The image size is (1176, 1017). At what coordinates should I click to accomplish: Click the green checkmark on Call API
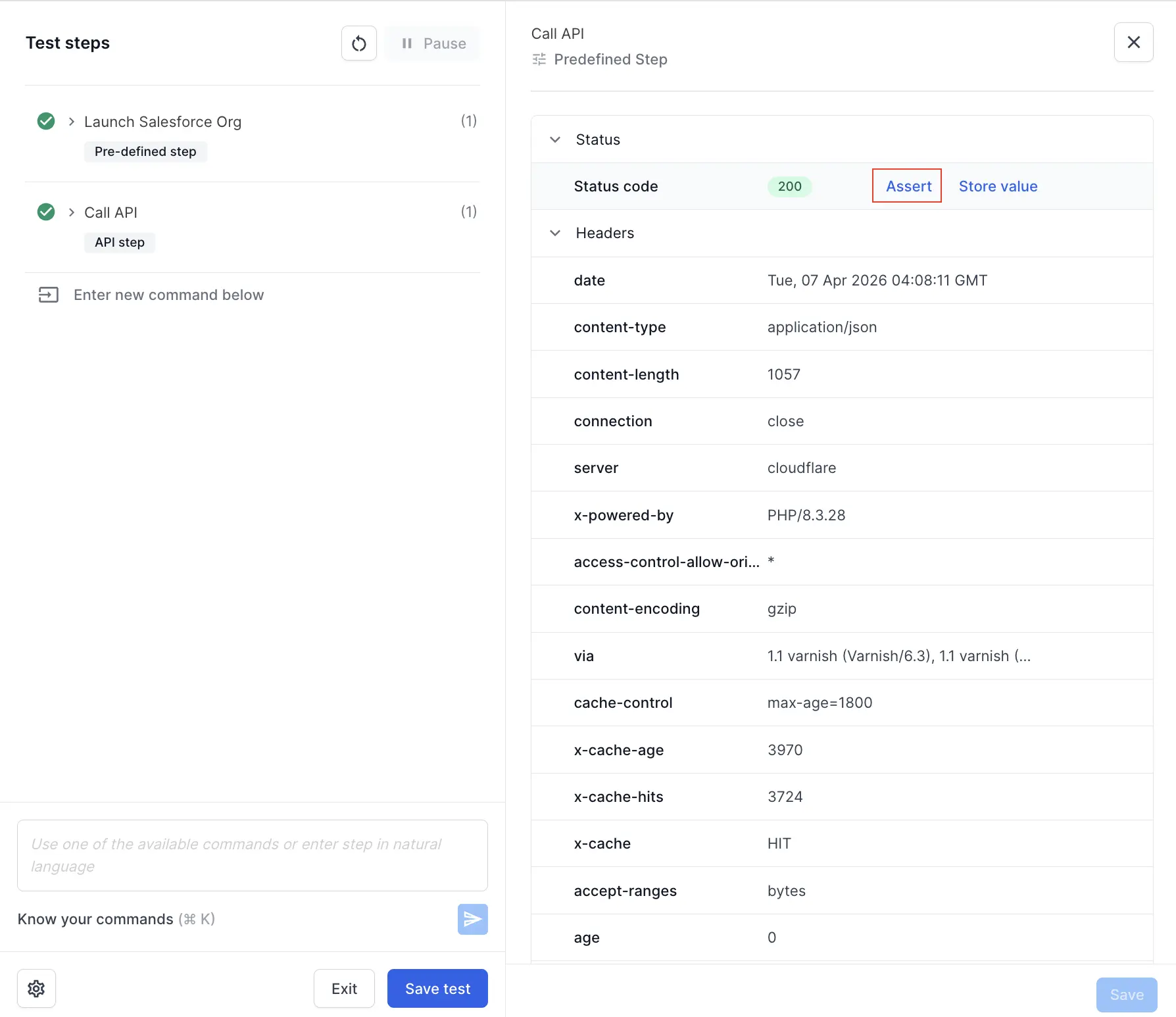click(45, 212)
